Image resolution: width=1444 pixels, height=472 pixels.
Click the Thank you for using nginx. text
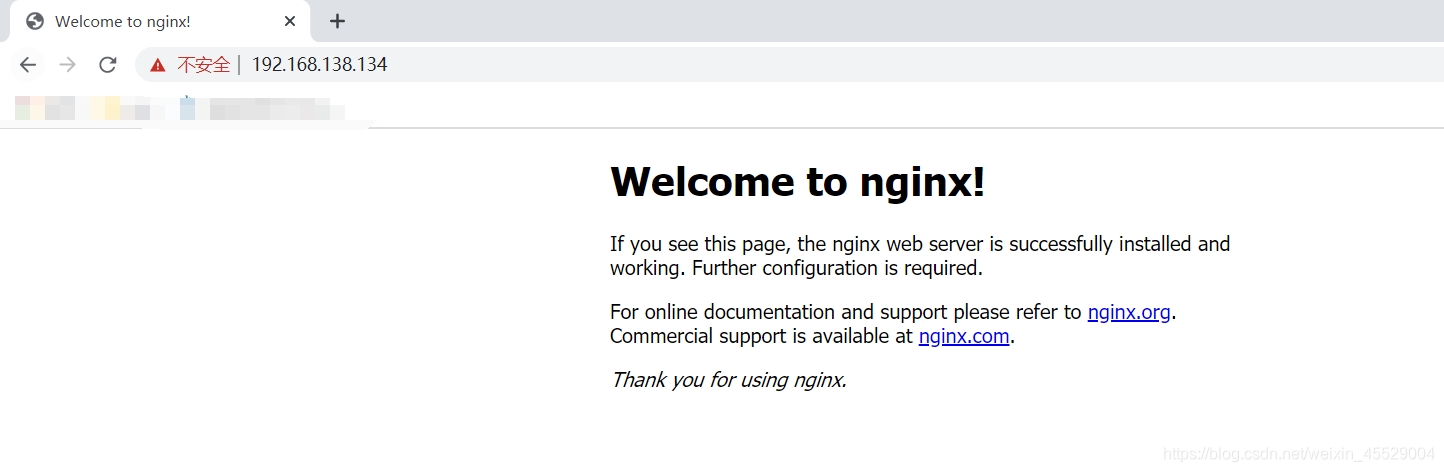coord(729,380)
